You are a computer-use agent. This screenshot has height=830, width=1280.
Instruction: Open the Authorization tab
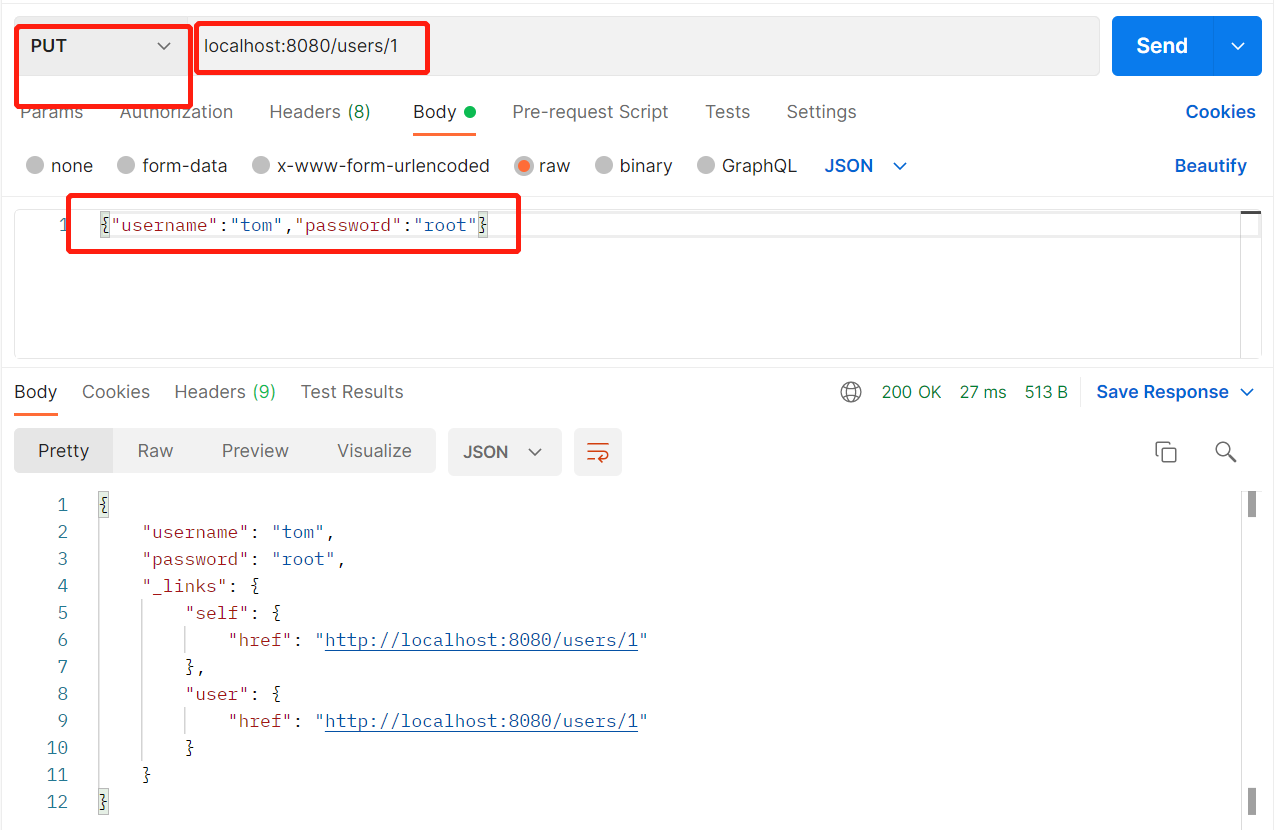176,112
